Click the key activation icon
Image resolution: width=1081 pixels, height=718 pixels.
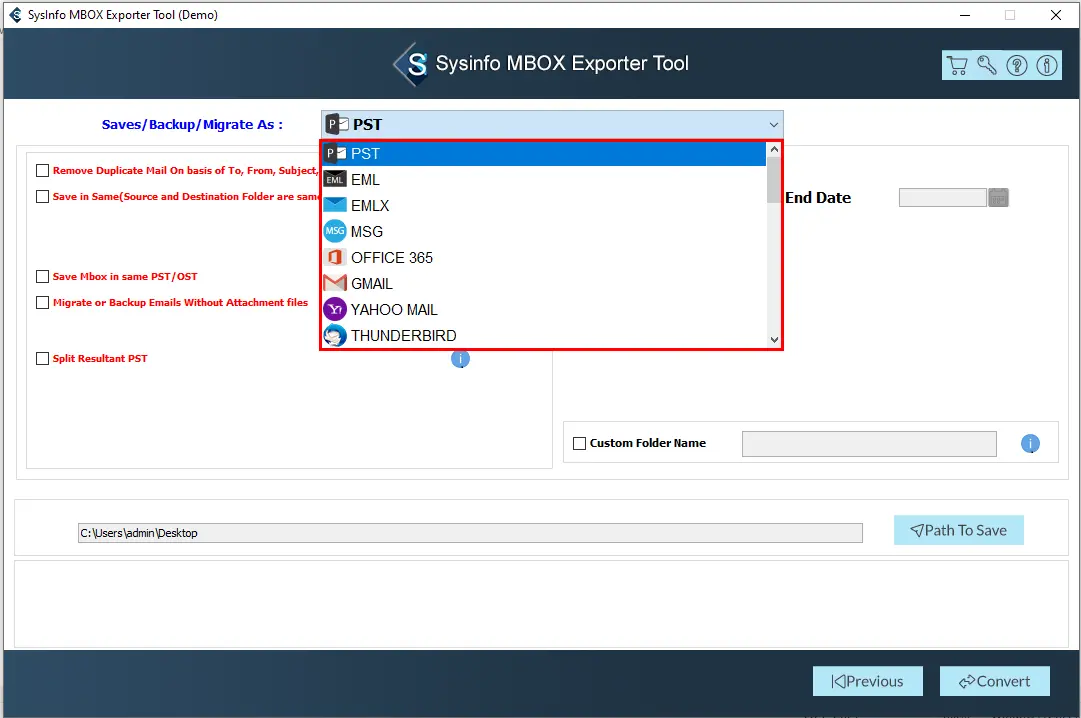tap(987, 66)
